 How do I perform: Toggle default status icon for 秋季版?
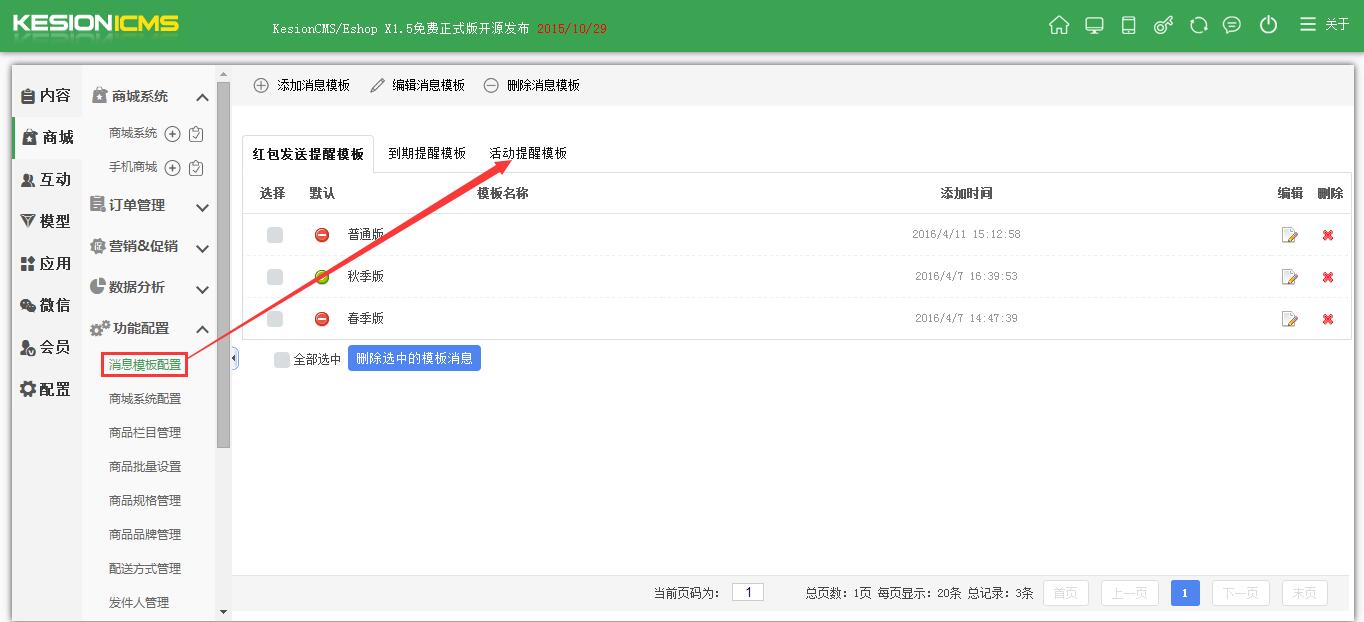pyautogui.click(x=322, y=277)
